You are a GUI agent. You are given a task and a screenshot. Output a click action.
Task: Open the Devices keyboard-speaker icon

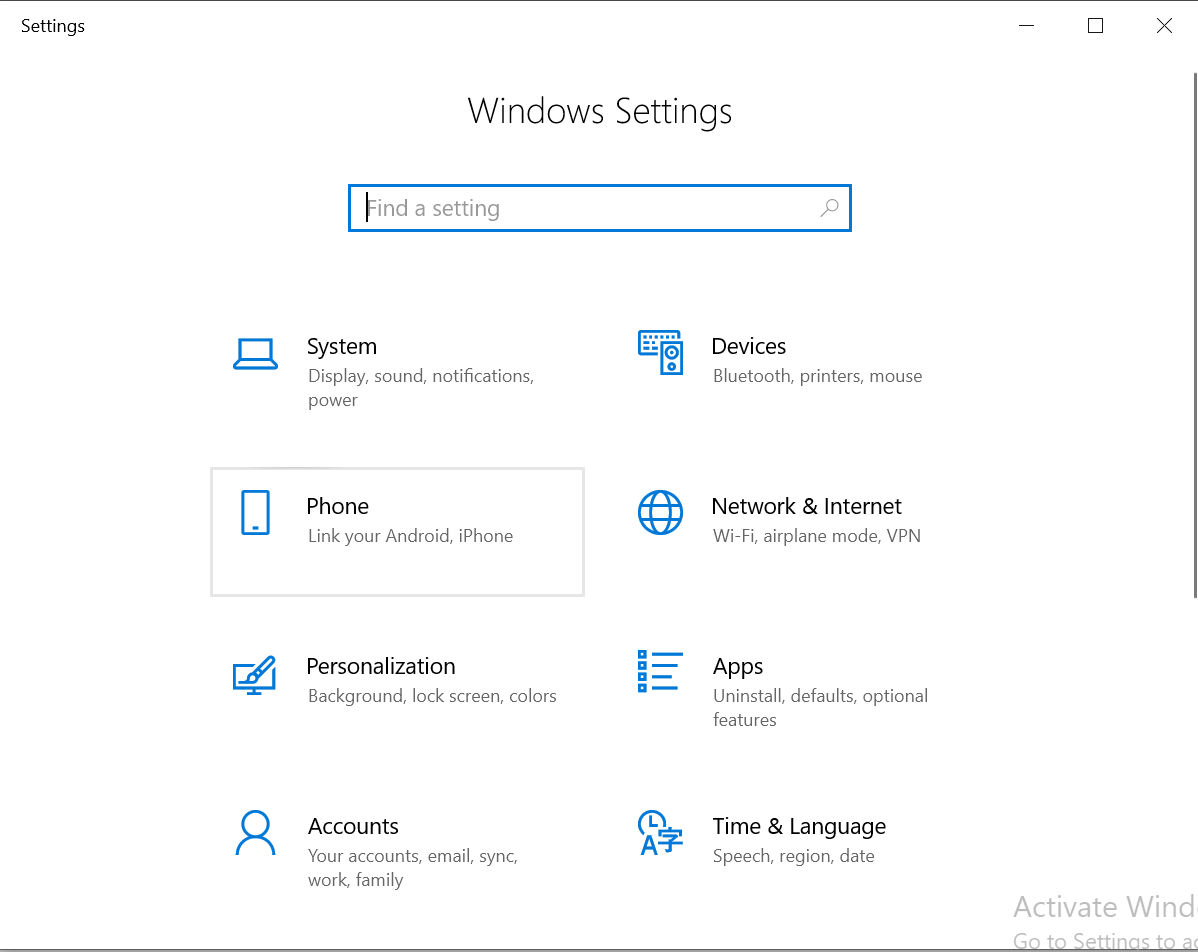(x=660, y=352)
